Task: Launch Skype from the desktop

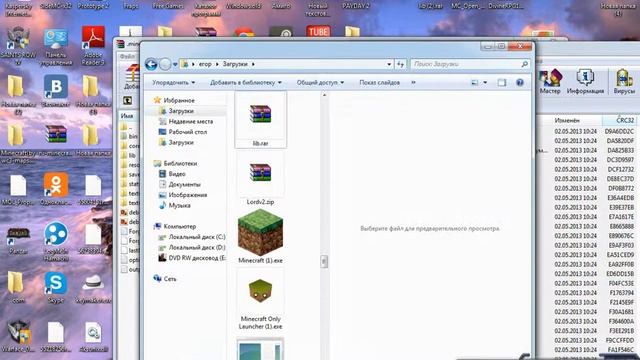Action: [x=56, y=287]
